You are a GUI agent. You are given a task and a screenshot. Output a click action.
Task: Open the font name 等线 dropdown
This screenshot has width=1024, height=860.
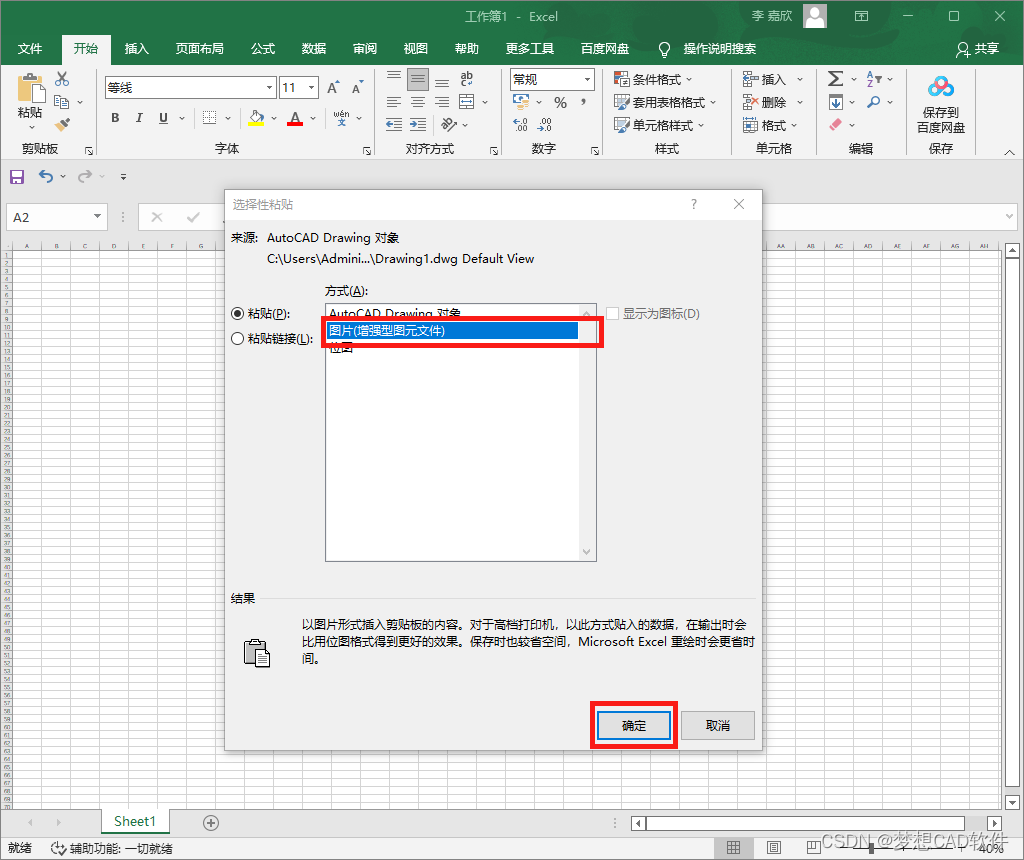pyautogui.click(x=269, y=88)
